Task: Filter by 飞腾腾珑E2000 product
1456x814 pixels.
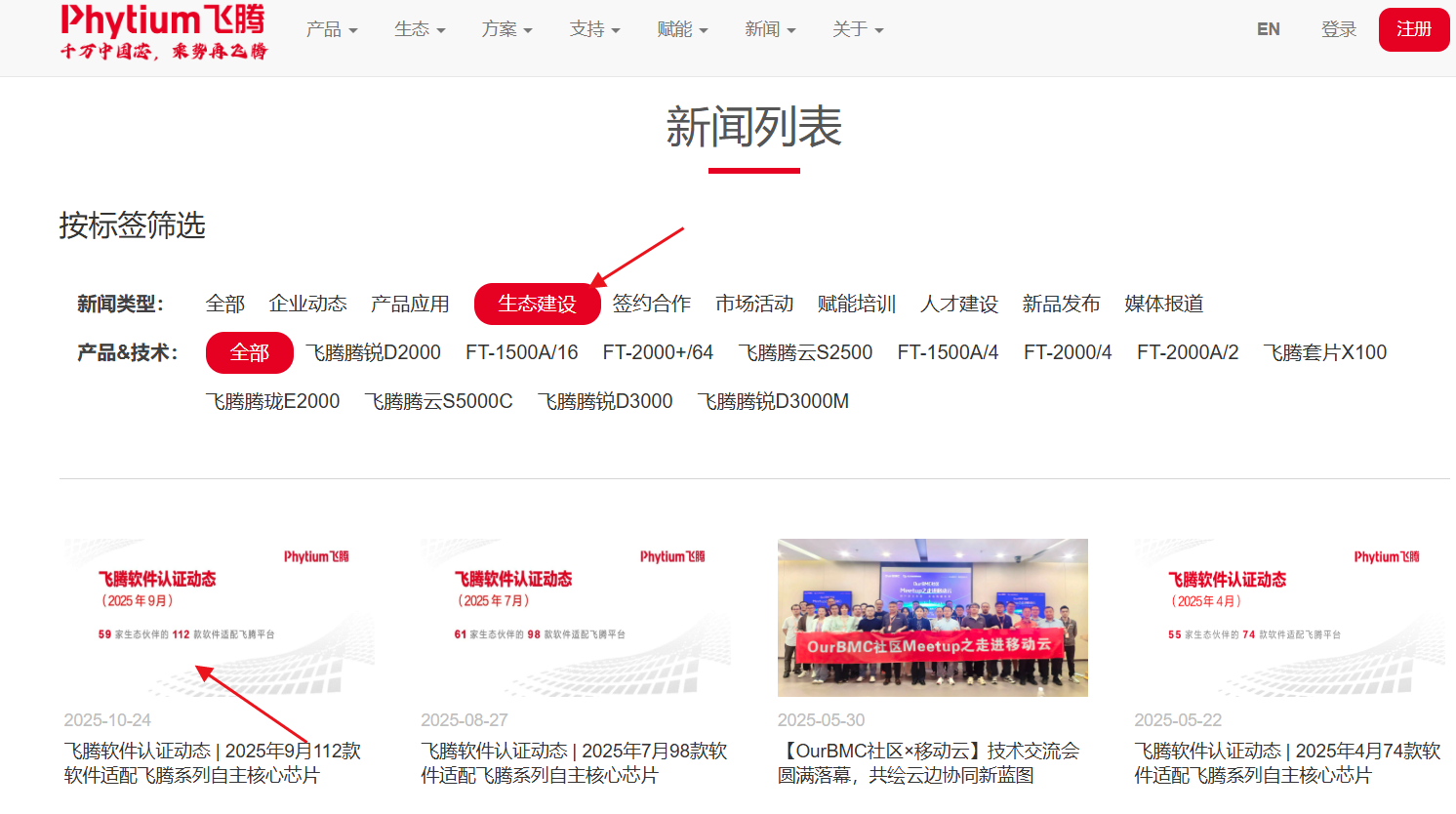Action: (273, 401)
